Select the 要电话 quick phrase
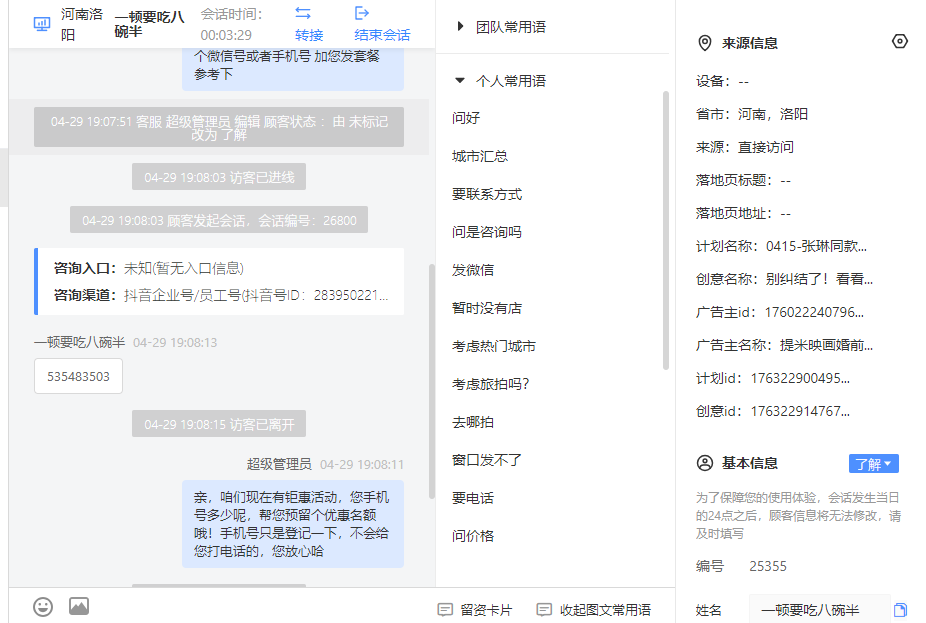 [472, 498]
